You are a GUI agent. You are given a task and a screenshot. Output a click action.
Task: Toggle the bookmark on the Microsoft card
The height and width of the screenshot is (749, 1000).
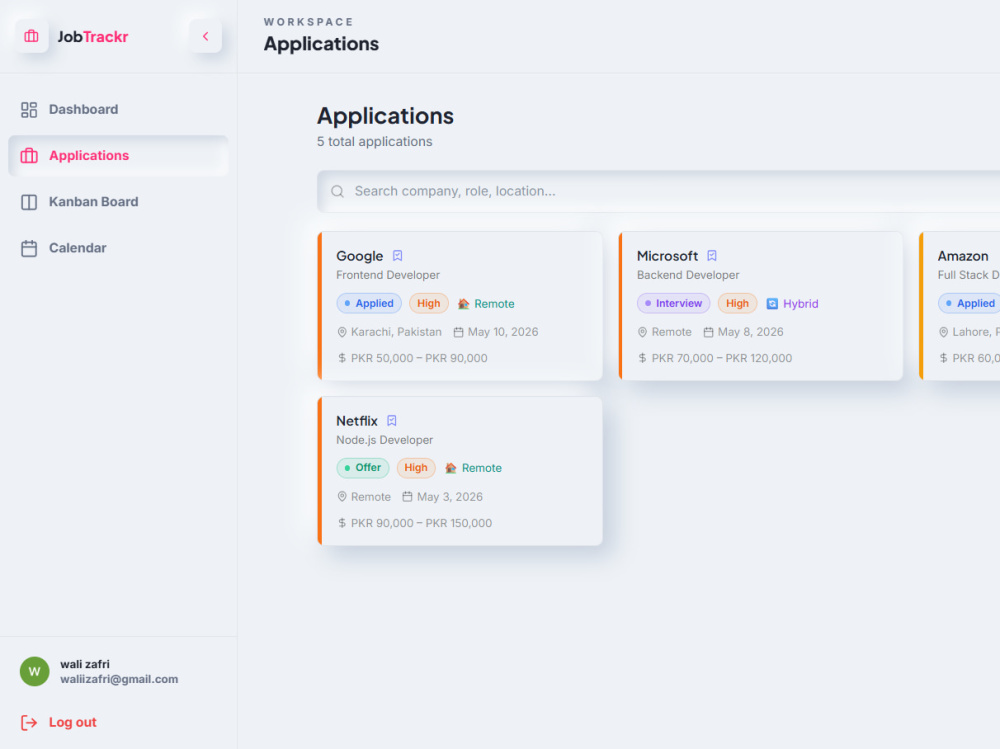pyautogui.click(x=712, y=256)
